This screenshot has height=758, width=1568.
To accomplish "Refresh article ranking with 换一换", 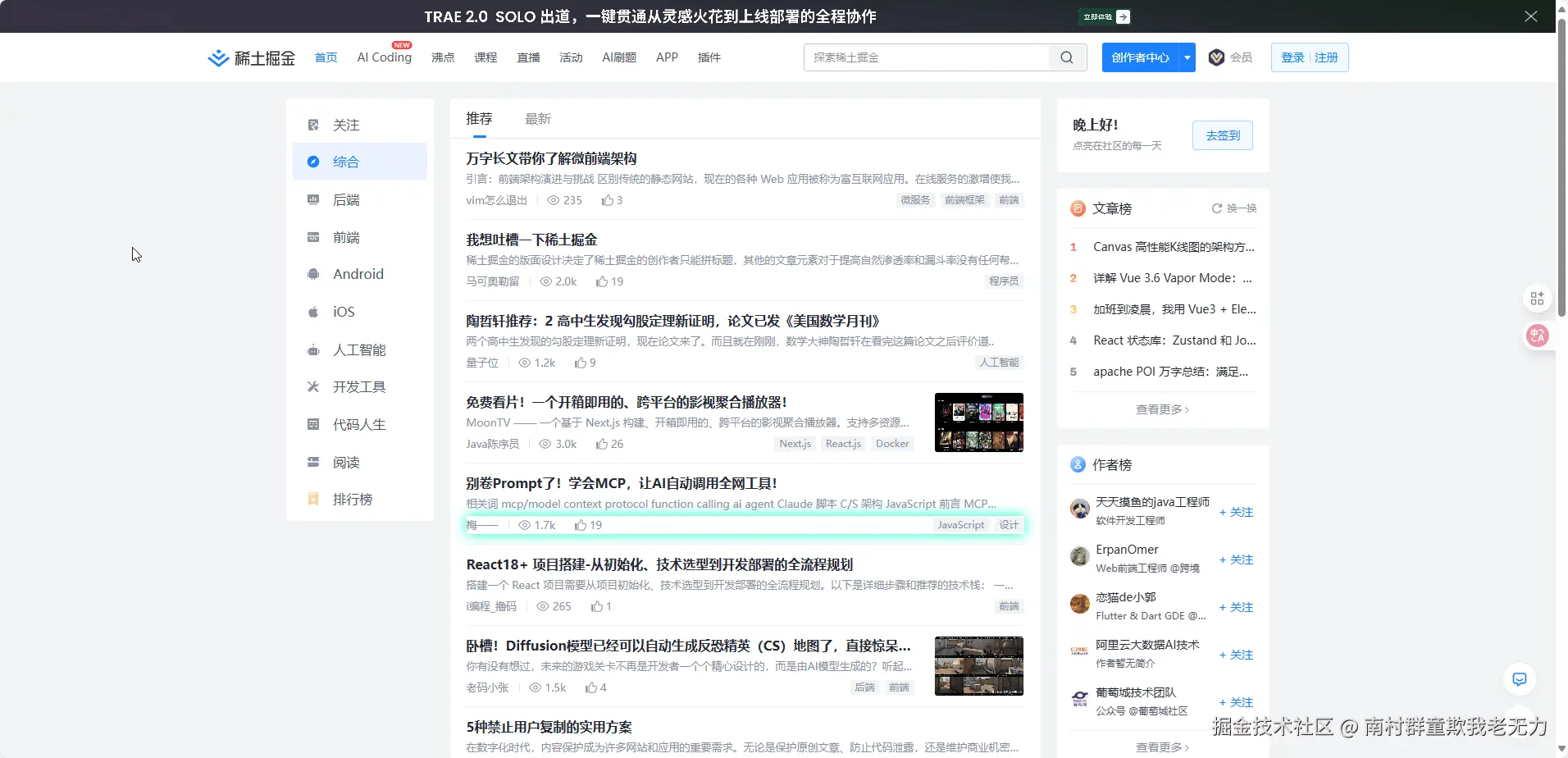I will pyautogui.click(x=1233, y=208).
